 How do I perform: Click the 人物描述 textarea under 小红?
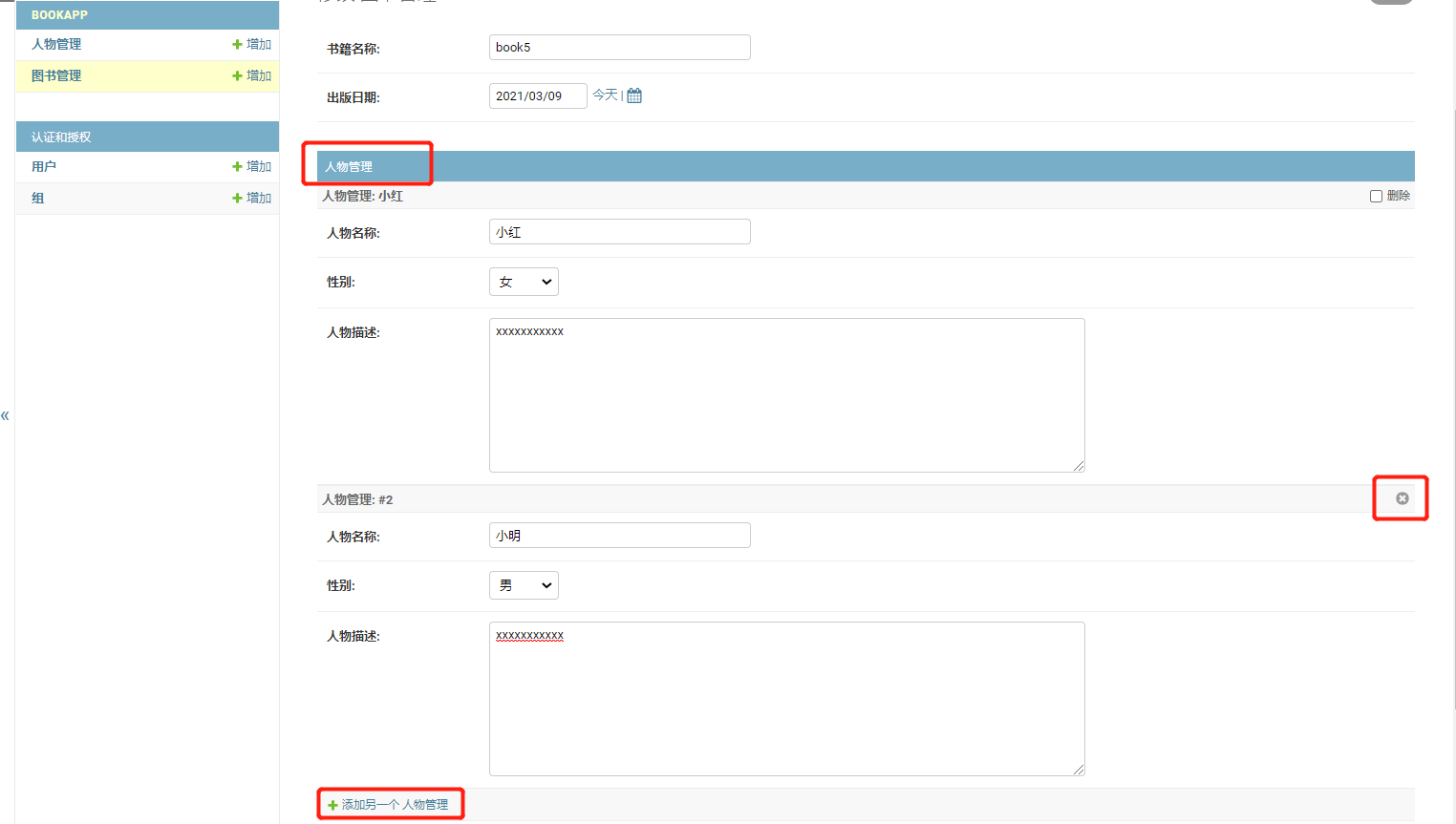click(x=787, y=395)
